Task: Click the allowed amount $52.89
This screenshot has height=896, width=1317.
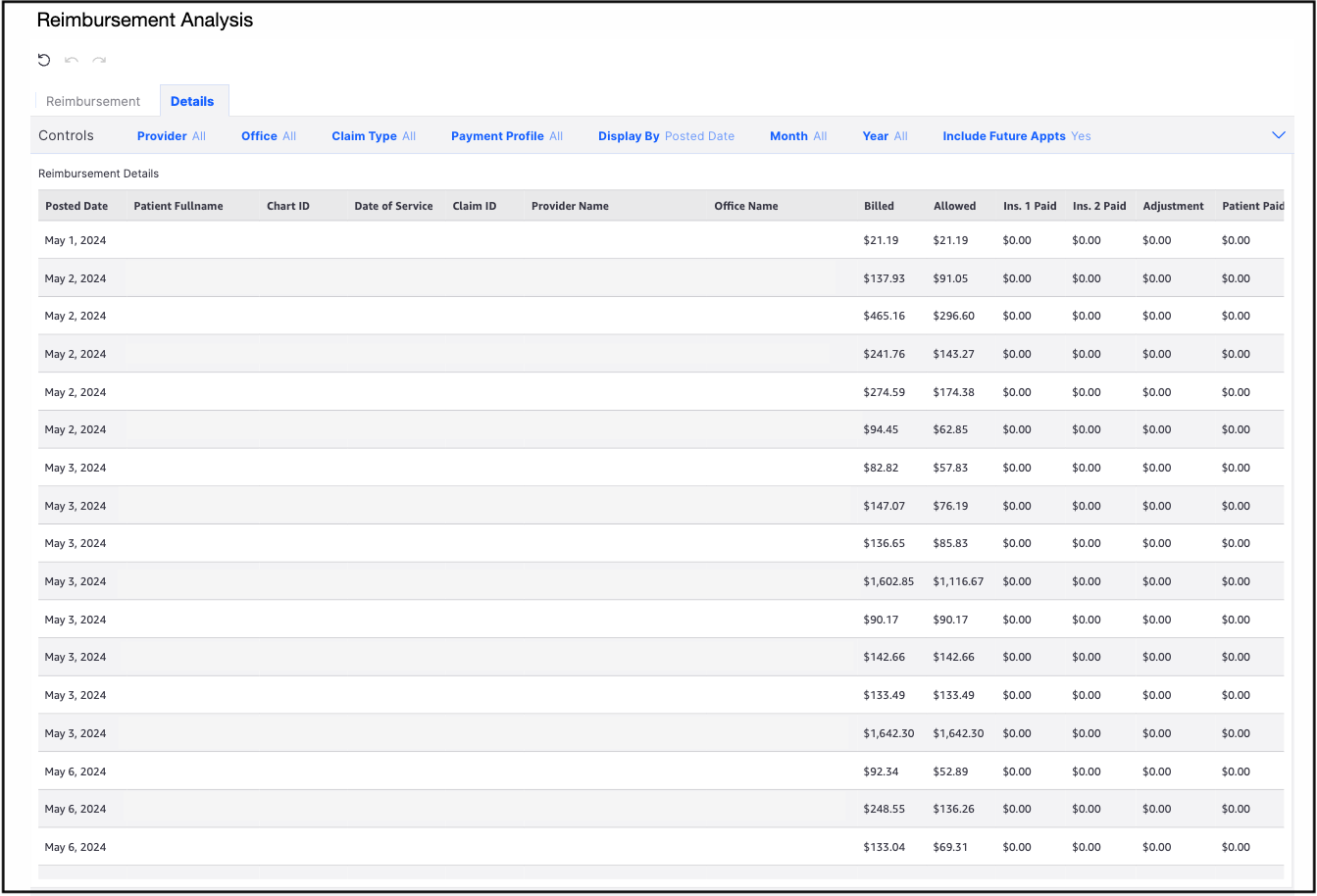Action: pyautogui.click(x=950, y=772)
